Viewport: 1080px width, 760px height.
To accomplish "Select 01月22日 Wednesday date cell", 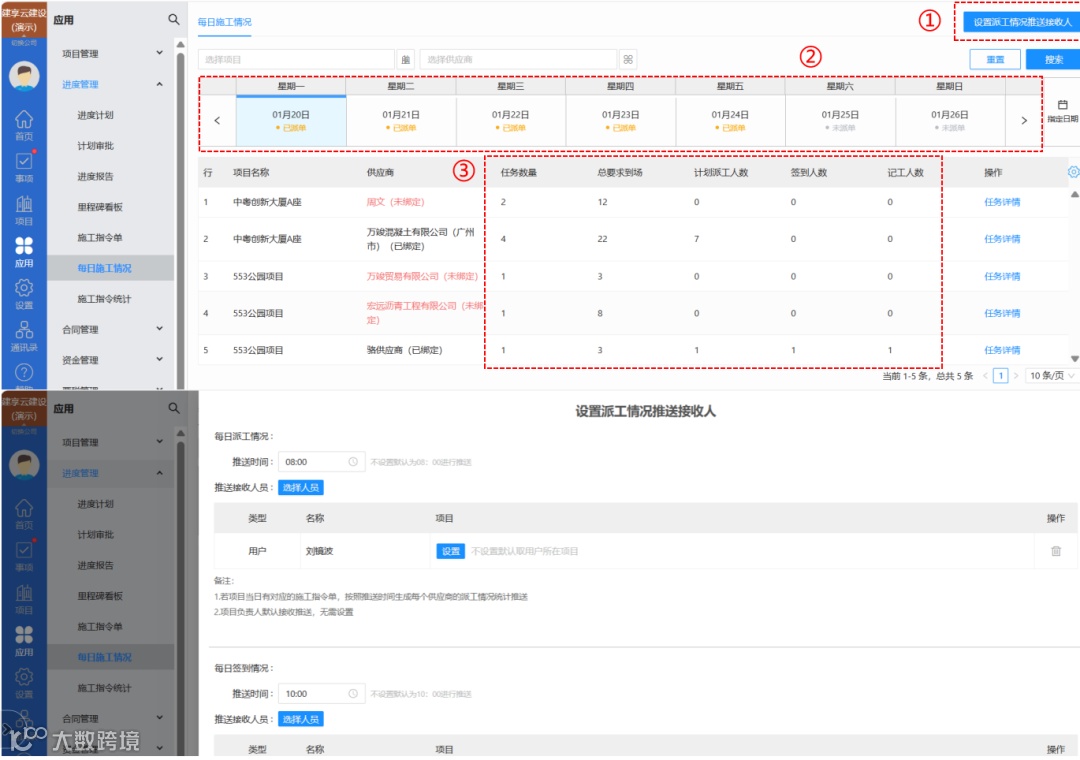I will 510,121.
